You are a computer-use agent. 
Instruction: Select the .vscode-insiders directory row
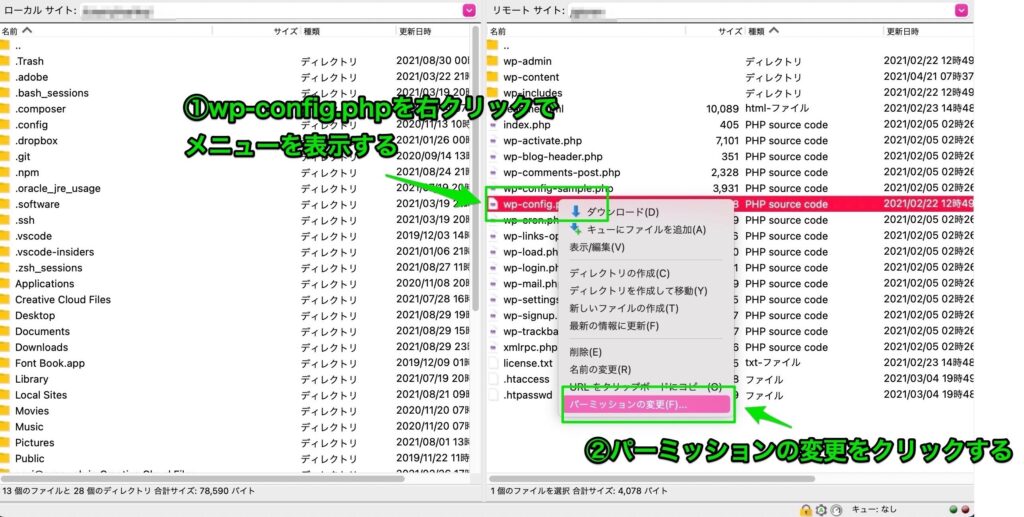pos(236,252)
